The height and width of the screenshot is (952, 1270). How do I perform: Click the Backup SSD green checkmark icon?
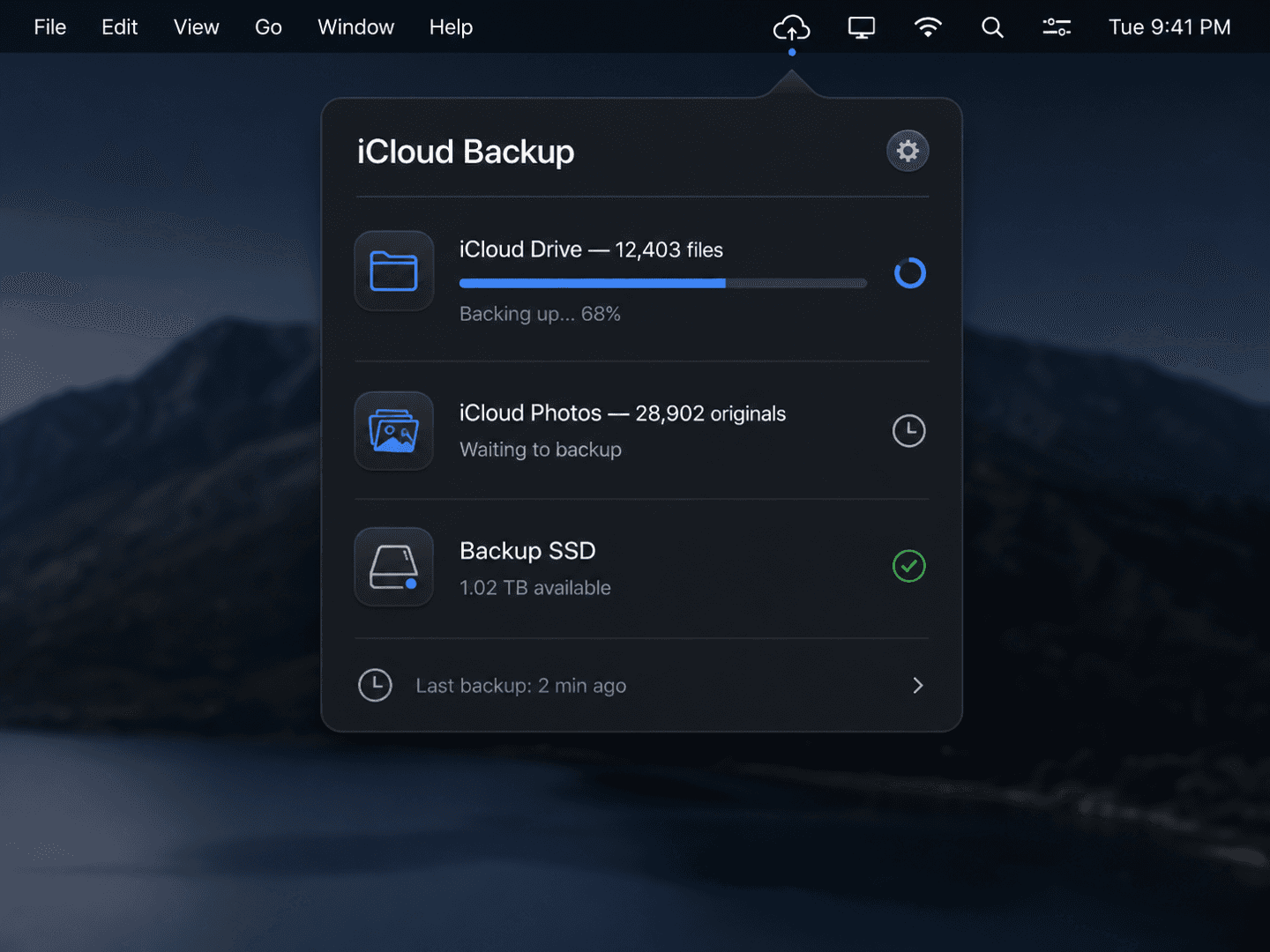pos(908,566)
